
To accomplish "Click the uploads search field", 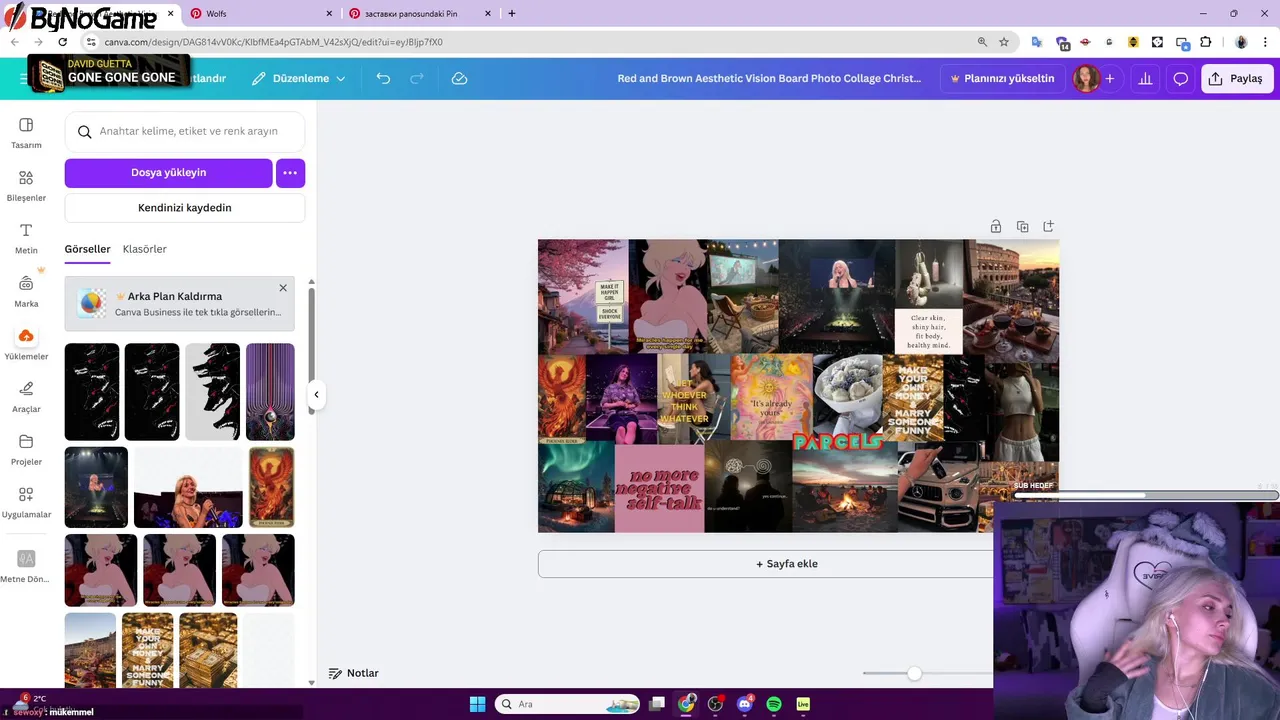I will [x=185, y=131].
